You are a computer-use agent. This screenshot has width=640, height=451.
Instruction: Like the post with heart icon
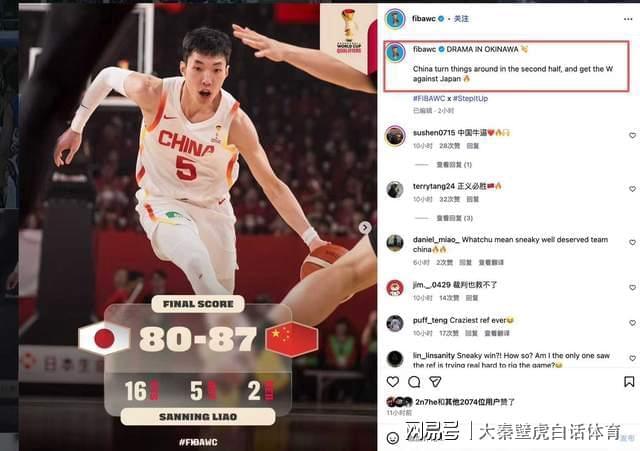click(393, 382)
